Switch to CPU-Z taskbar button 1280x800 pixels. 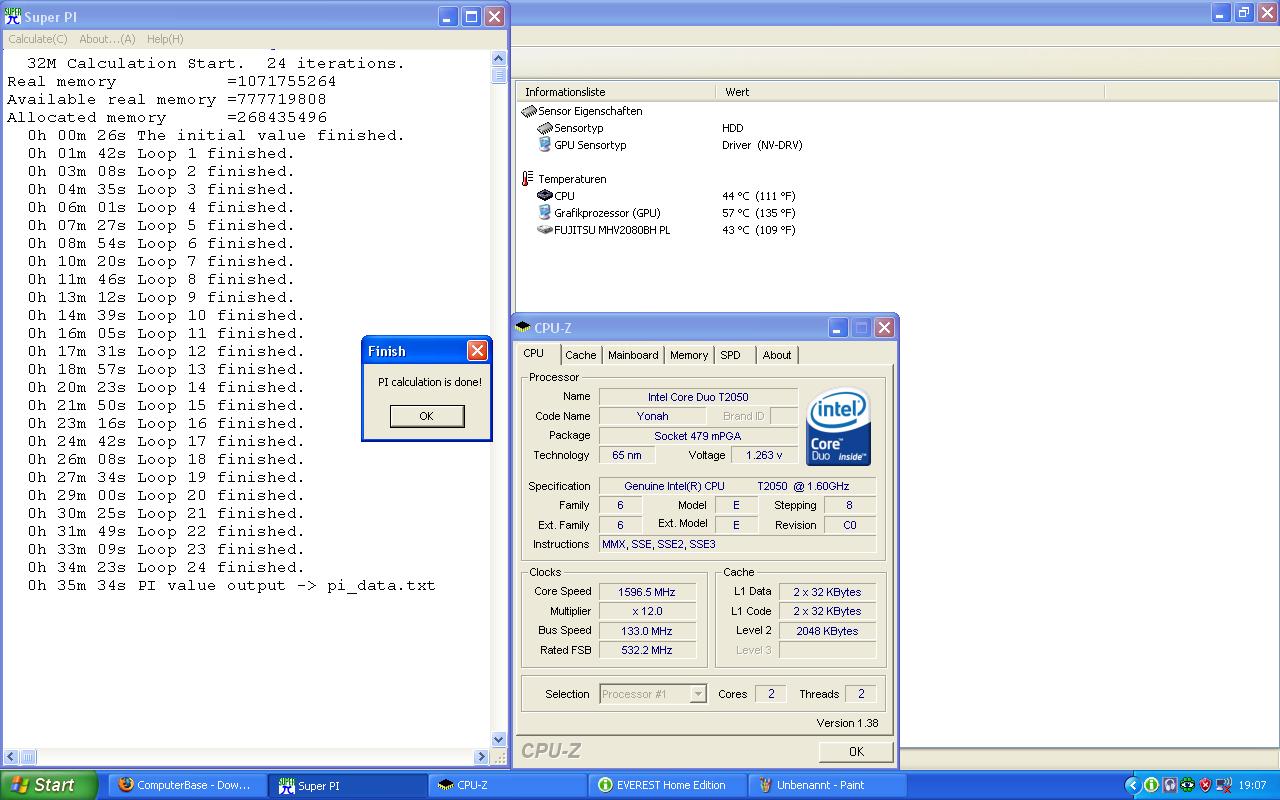click(508, 785)
